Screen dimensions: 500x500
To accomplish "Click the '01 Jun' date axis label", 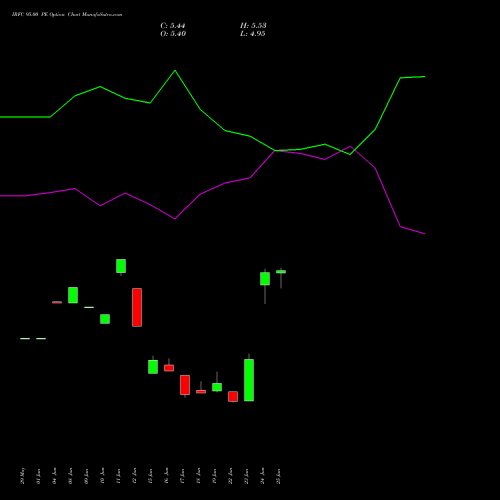I will [x=39, y=476].
